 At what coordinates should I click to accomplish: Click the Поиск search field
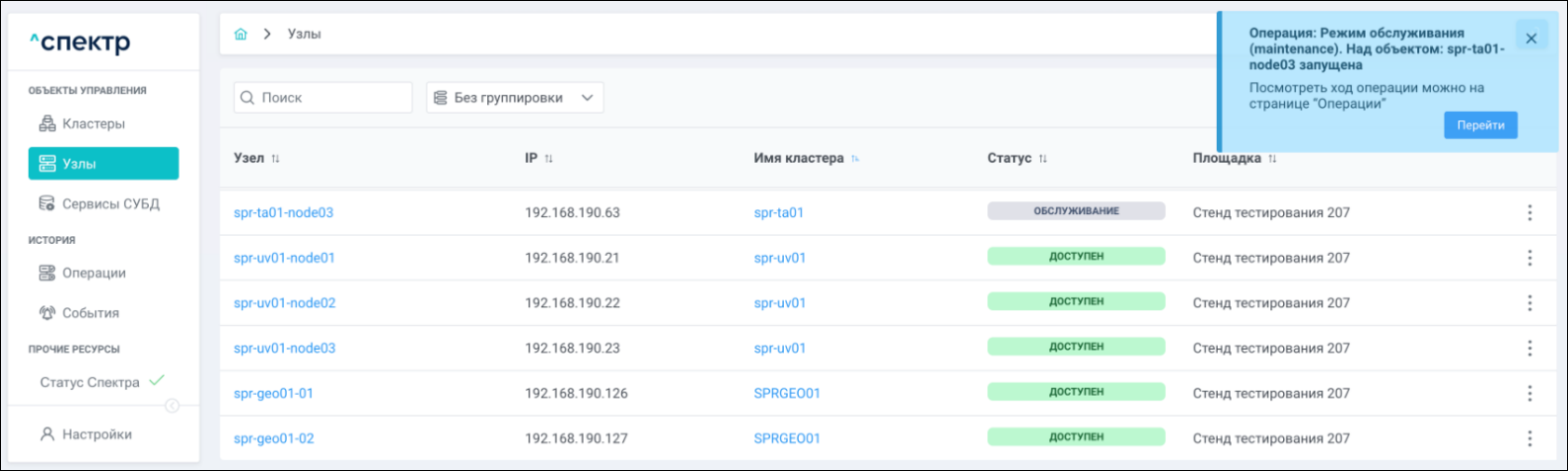click(x=324, y=98)
